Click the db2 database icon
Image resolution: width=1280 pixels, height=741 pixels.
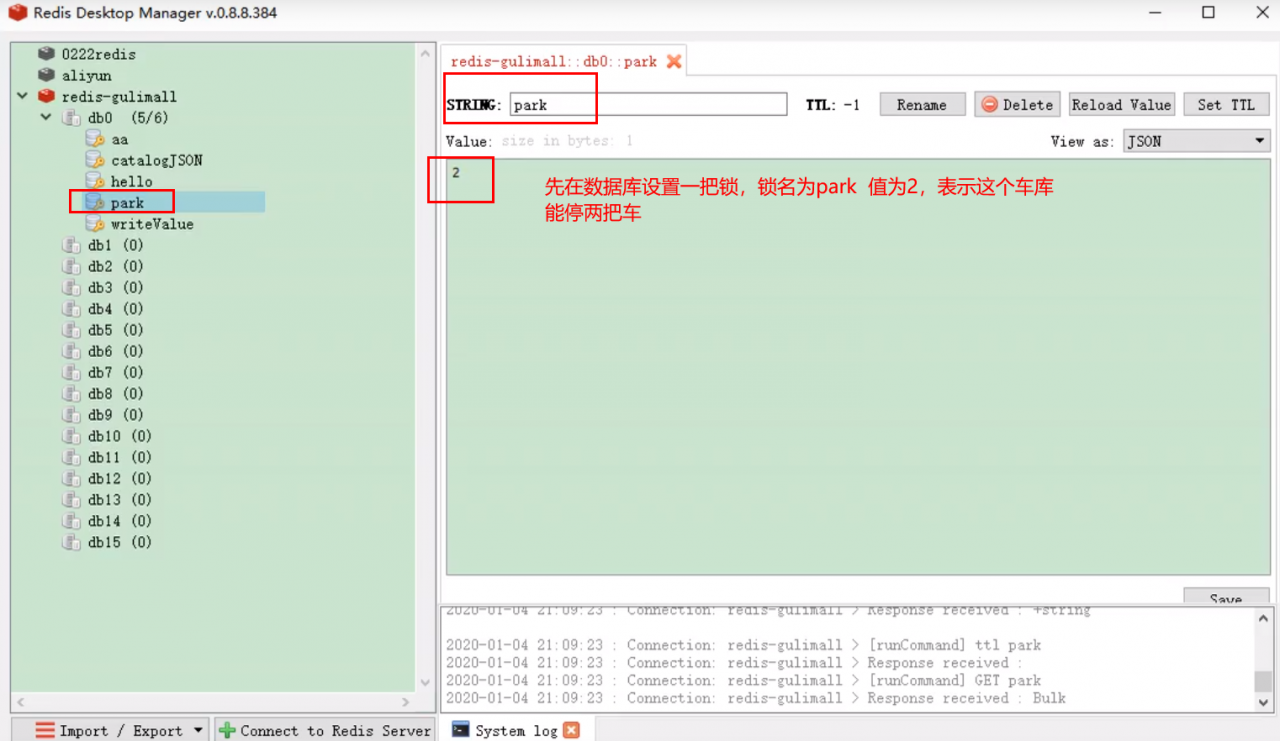[71, 266]
